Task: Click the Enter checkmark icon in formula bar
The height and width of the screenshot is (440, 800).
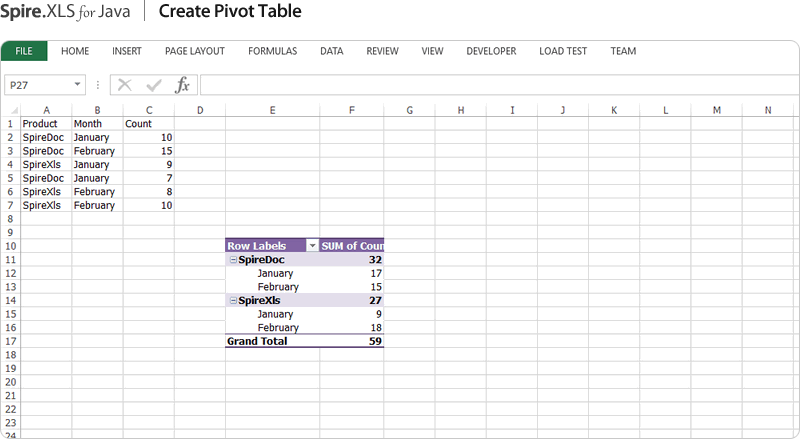Action: coord(153,85)
